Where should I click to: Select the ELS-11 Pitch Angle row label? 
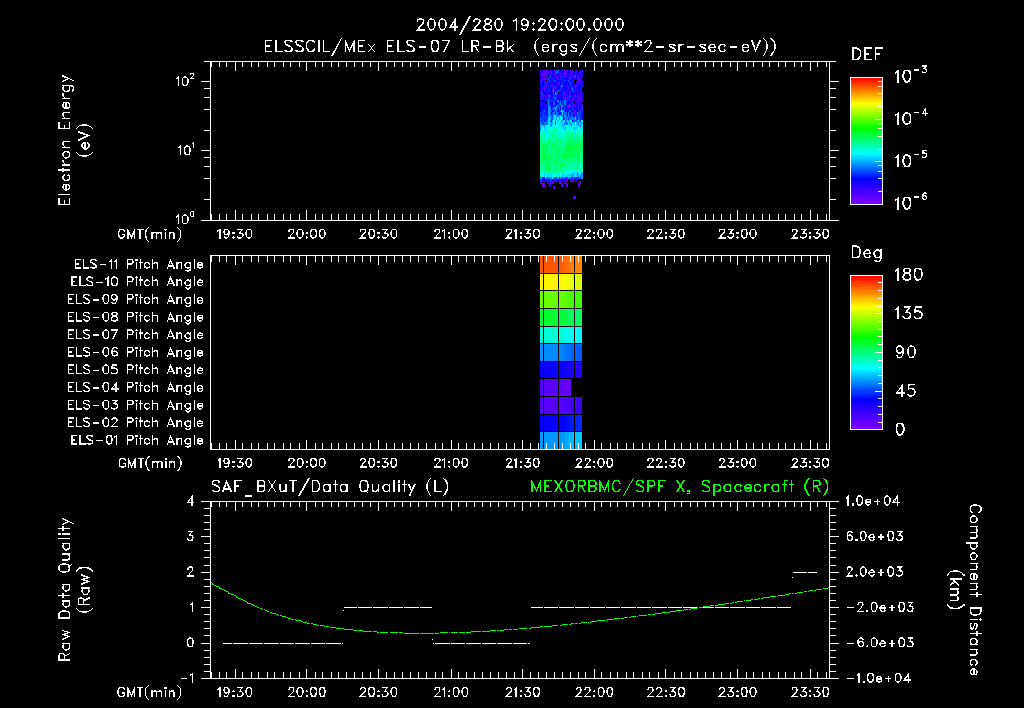tap(138, 265)
